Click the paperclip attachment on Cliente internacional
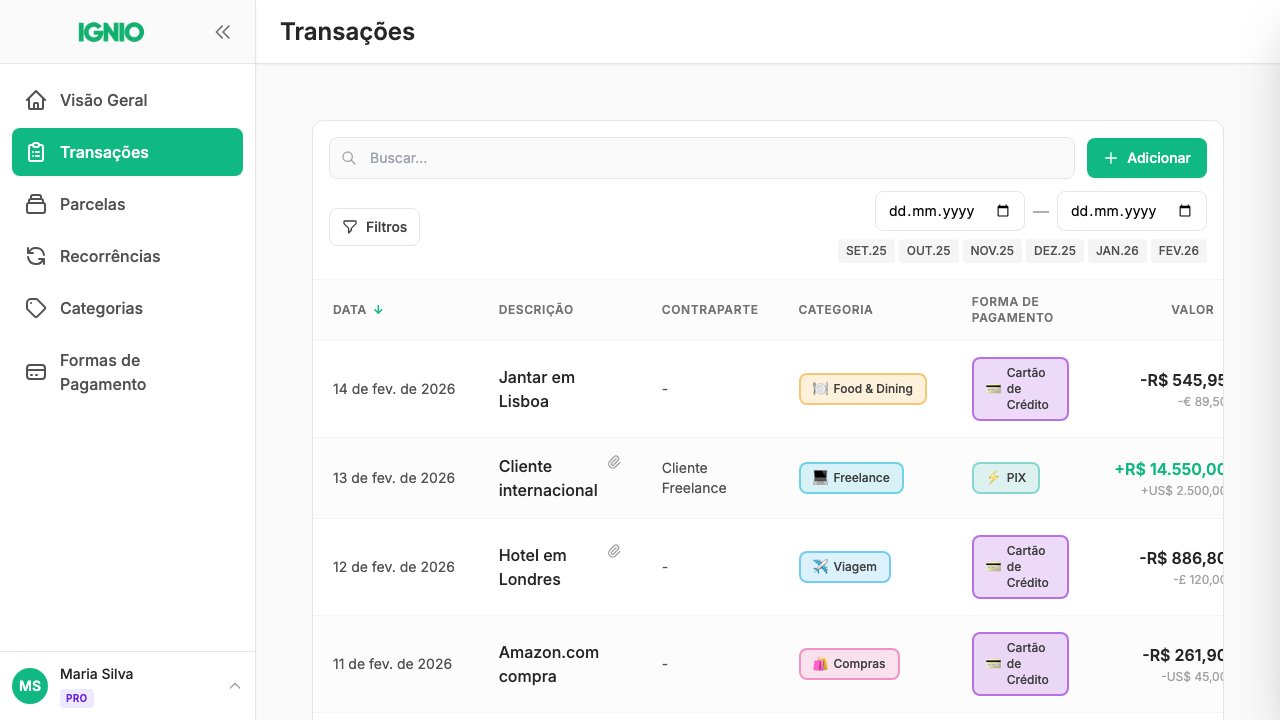 614,462
